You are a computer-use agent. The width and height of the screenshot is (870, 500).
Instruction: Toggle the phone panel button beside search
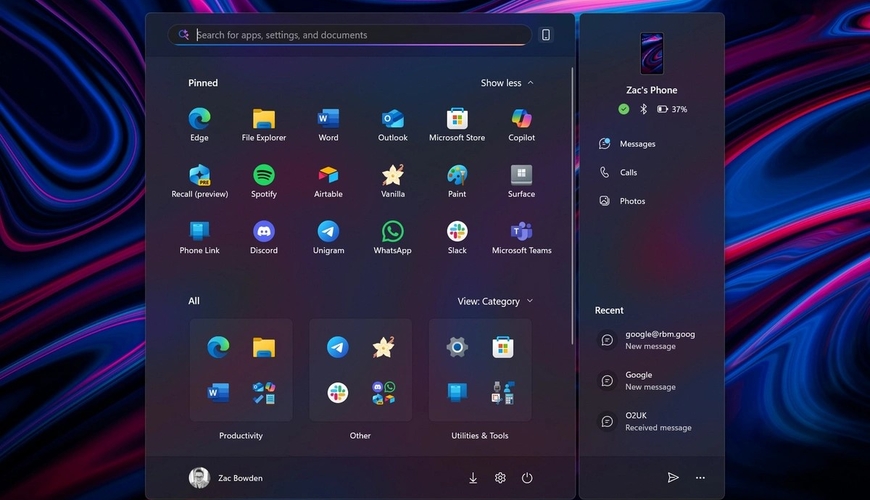point(546,34)
